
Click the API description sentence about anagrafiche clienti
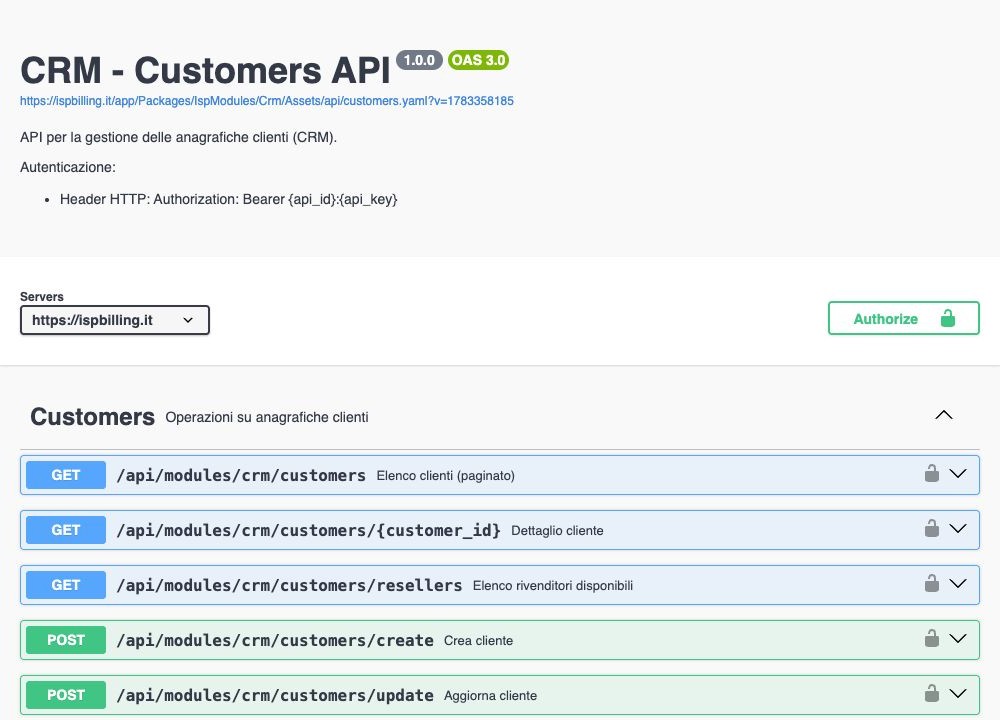point(179,137)
